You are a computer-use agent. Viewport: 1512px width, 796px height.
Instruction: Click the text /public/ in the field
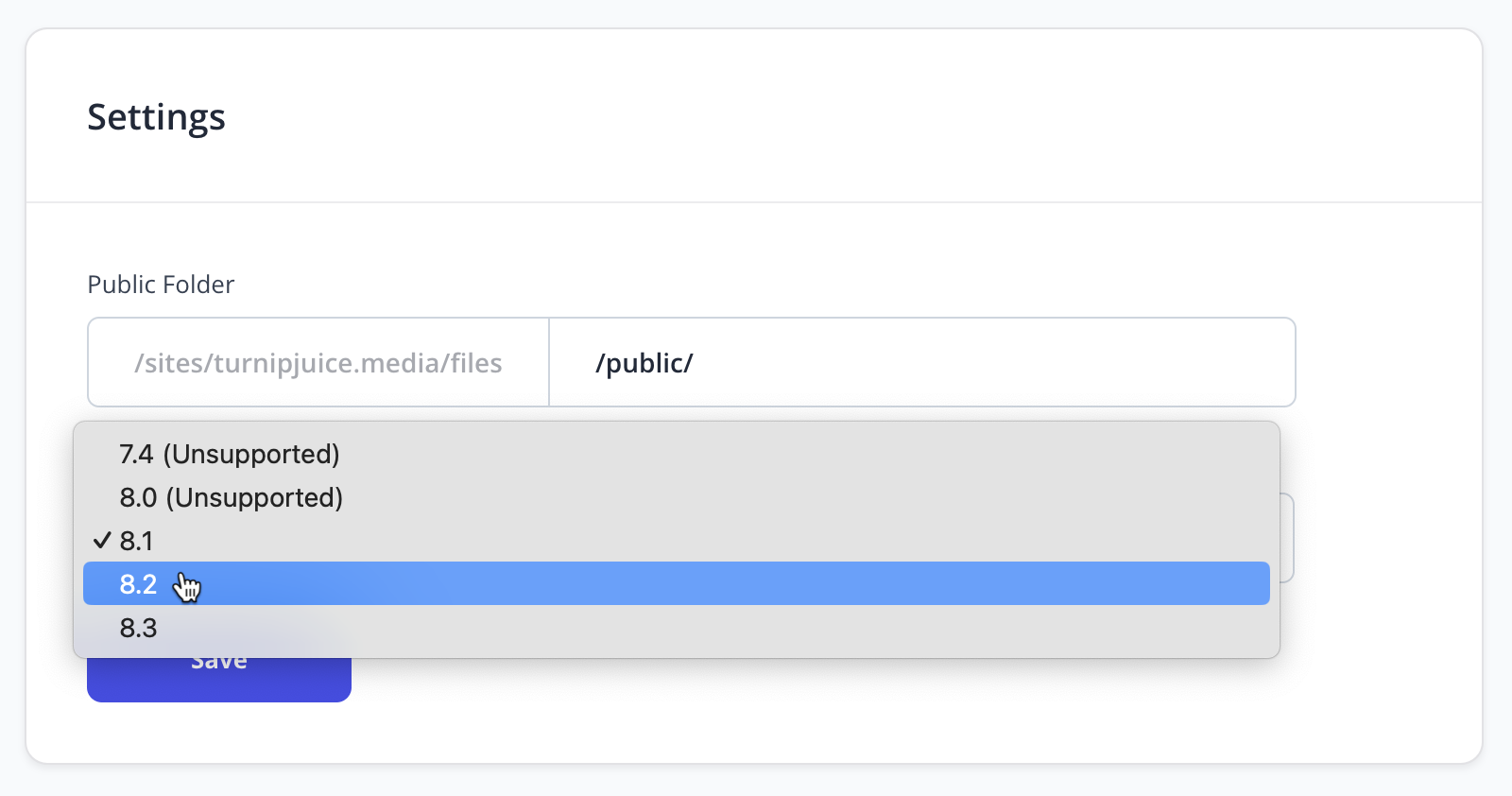[x=644, y=363]
